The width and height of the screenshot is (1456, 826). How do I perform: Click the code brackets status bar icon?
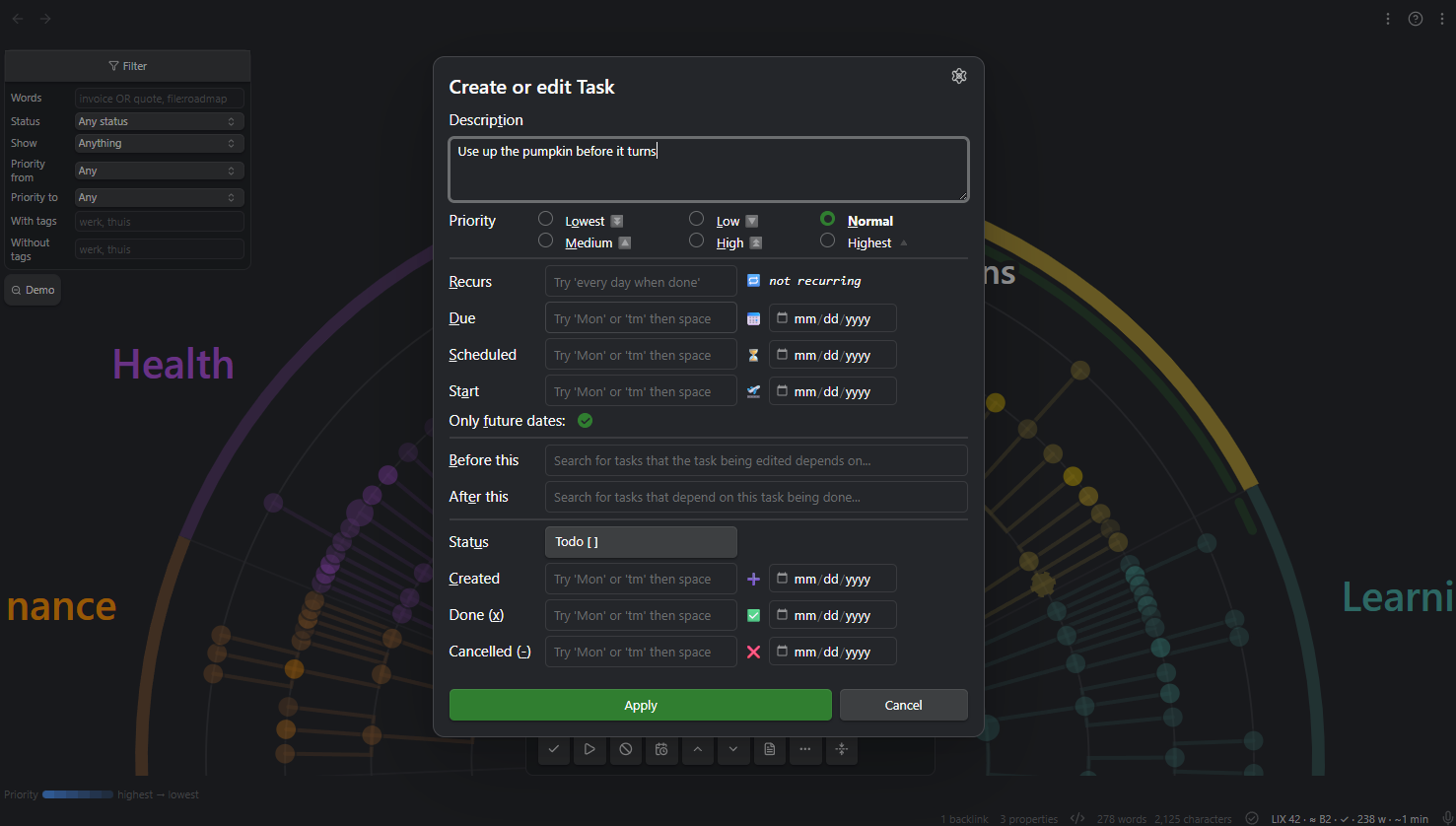coord(1077,818)
